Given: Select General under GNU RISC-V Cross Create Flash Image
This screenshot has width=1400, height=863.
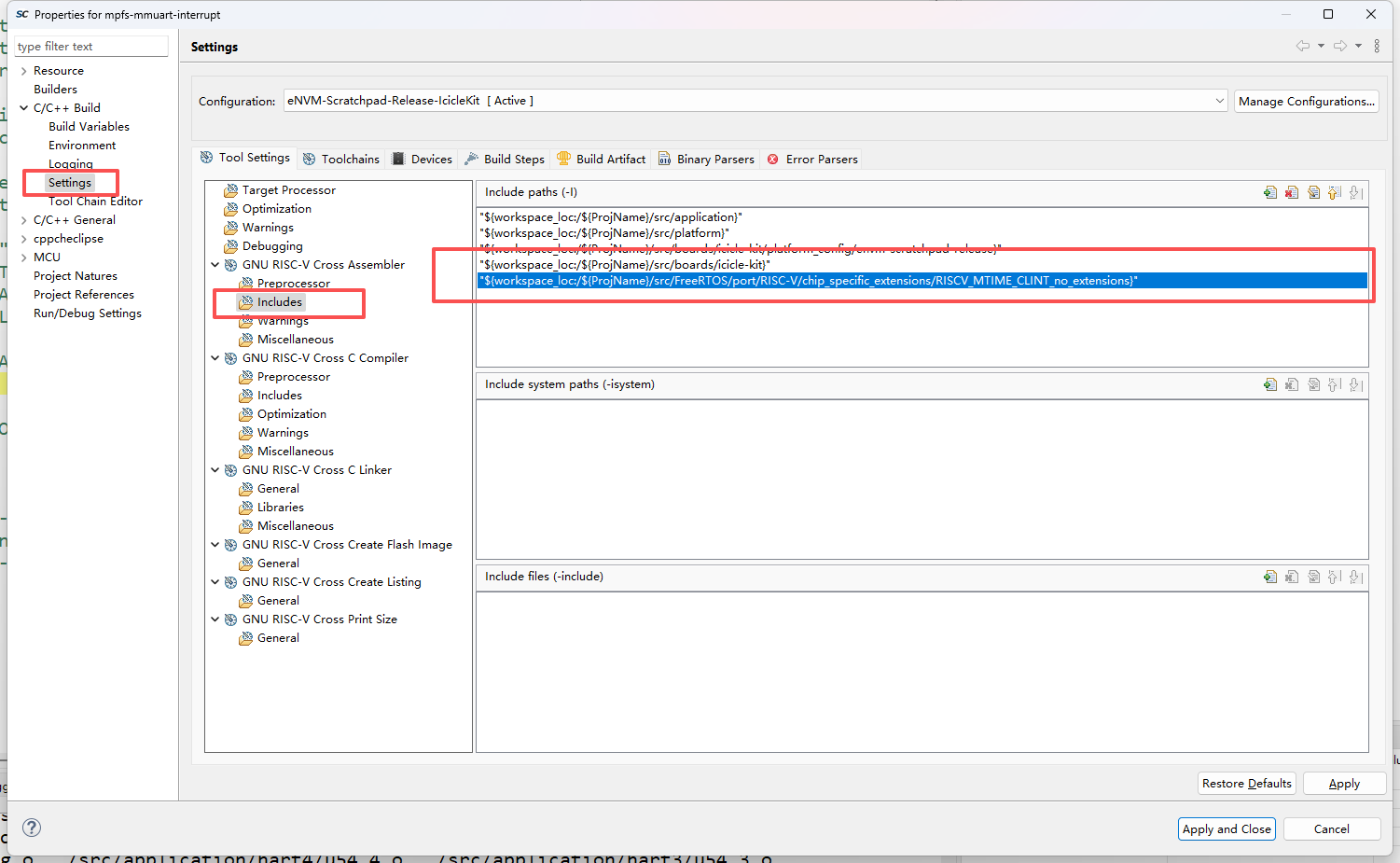Looking at the screenshot, I should coord(278,564).
